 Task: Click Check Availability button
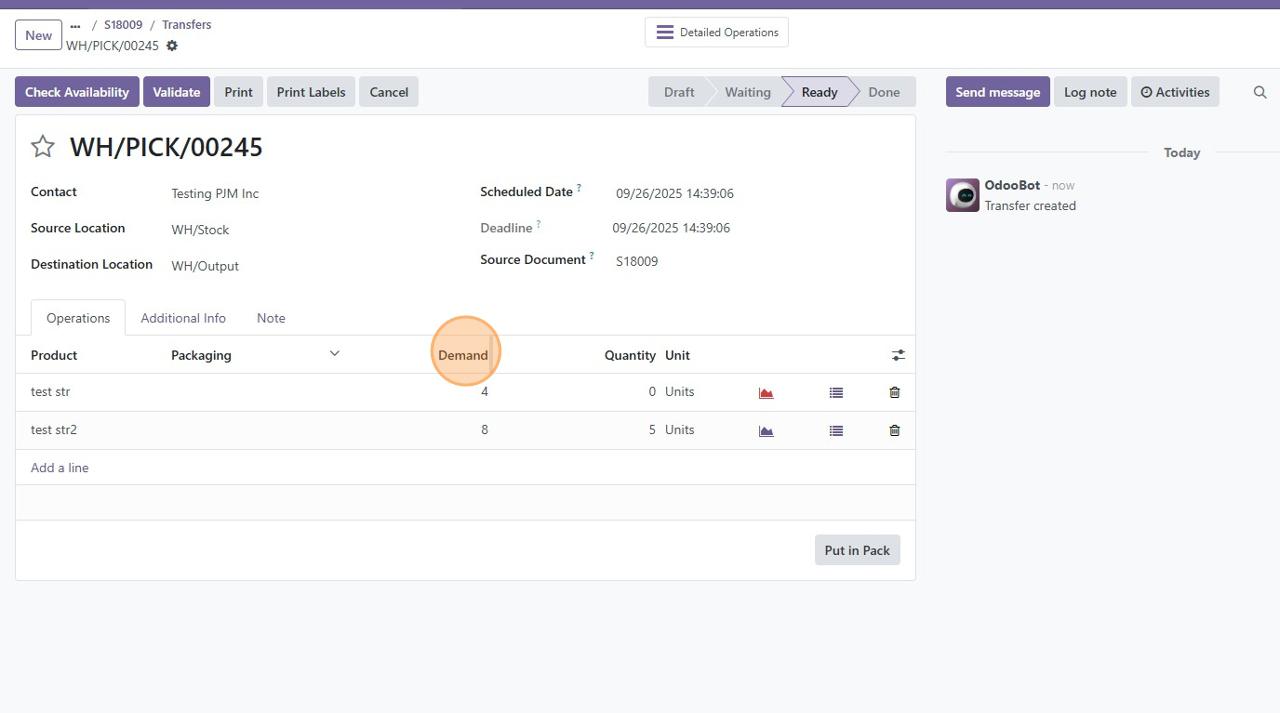pos(77,92)
